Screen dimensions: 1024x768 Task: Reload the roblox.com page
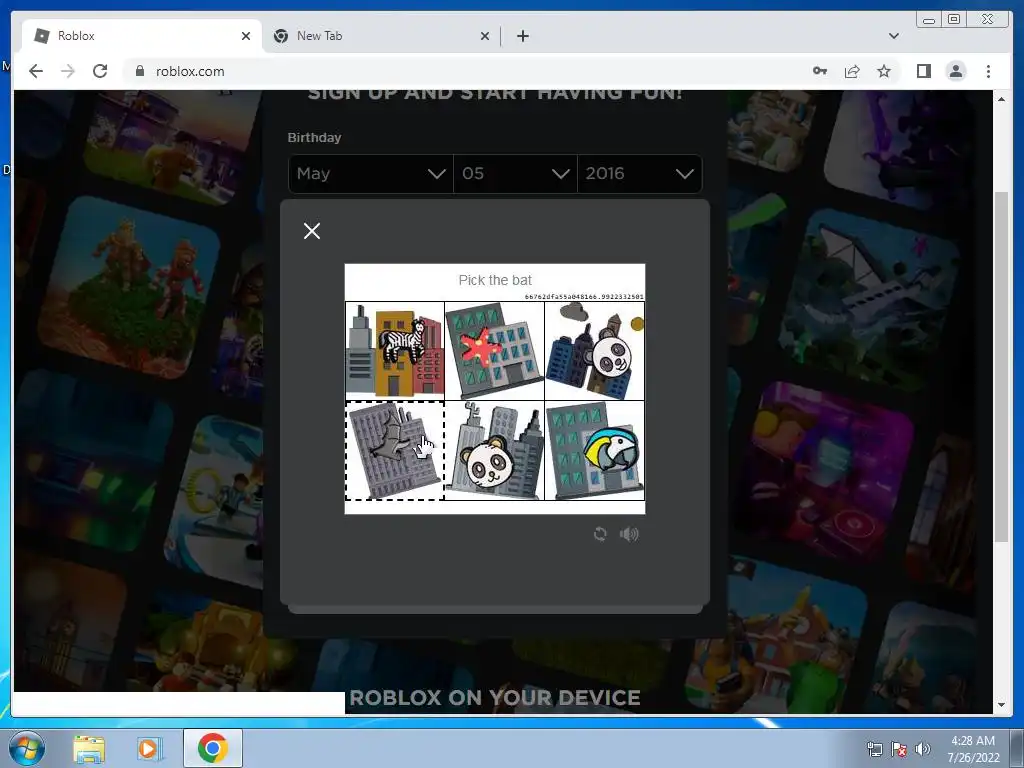[100, 71]
